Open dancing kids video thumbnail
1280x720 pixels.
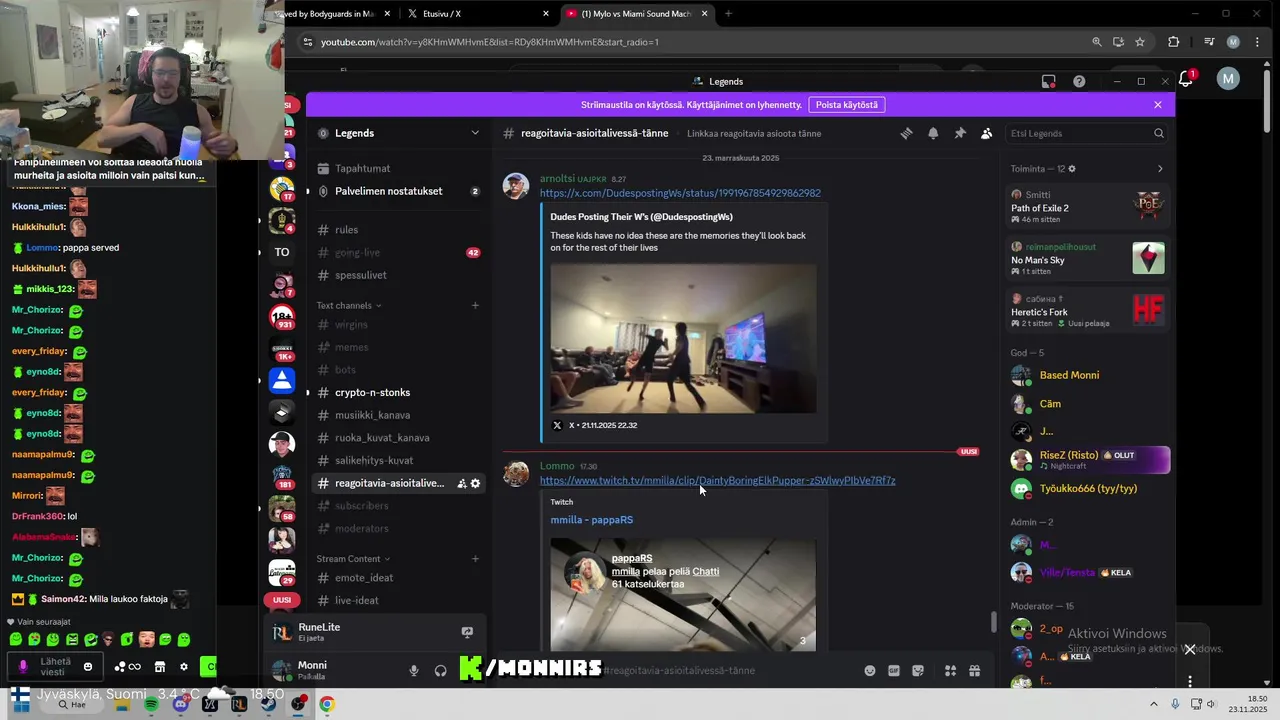683,338
